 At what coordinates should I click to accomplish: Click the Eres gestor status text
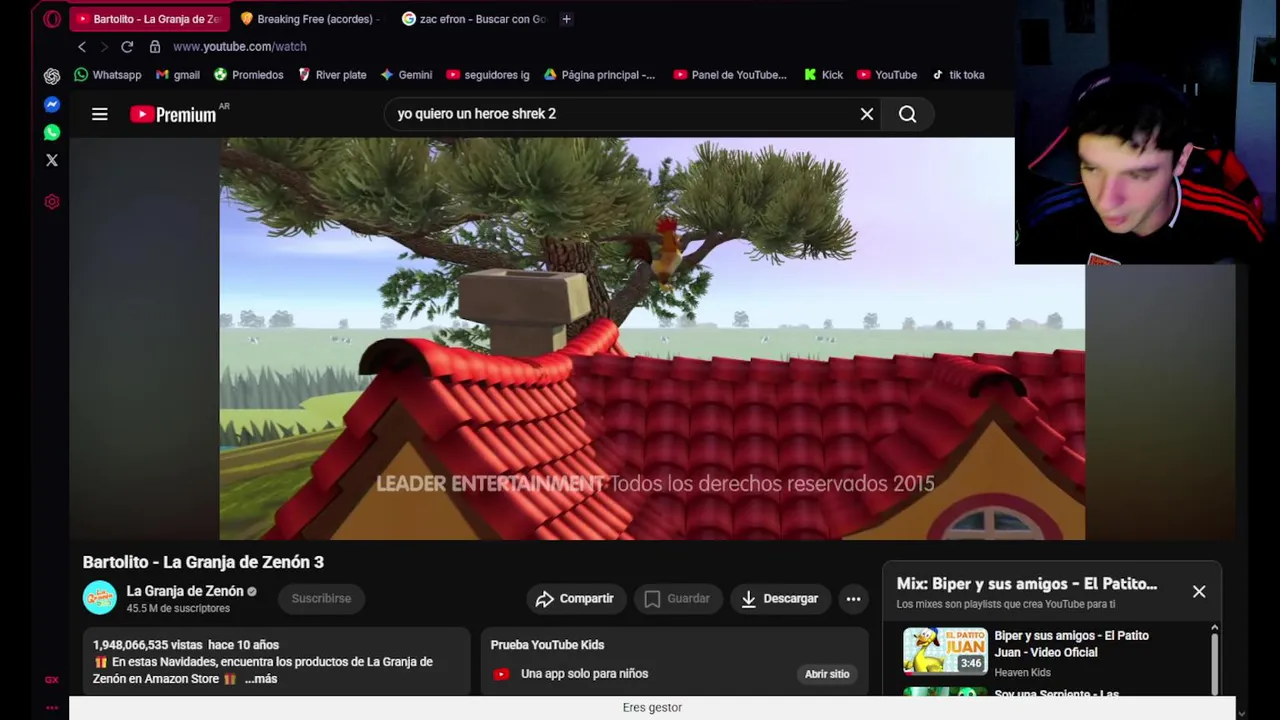[x=652, y=707]
